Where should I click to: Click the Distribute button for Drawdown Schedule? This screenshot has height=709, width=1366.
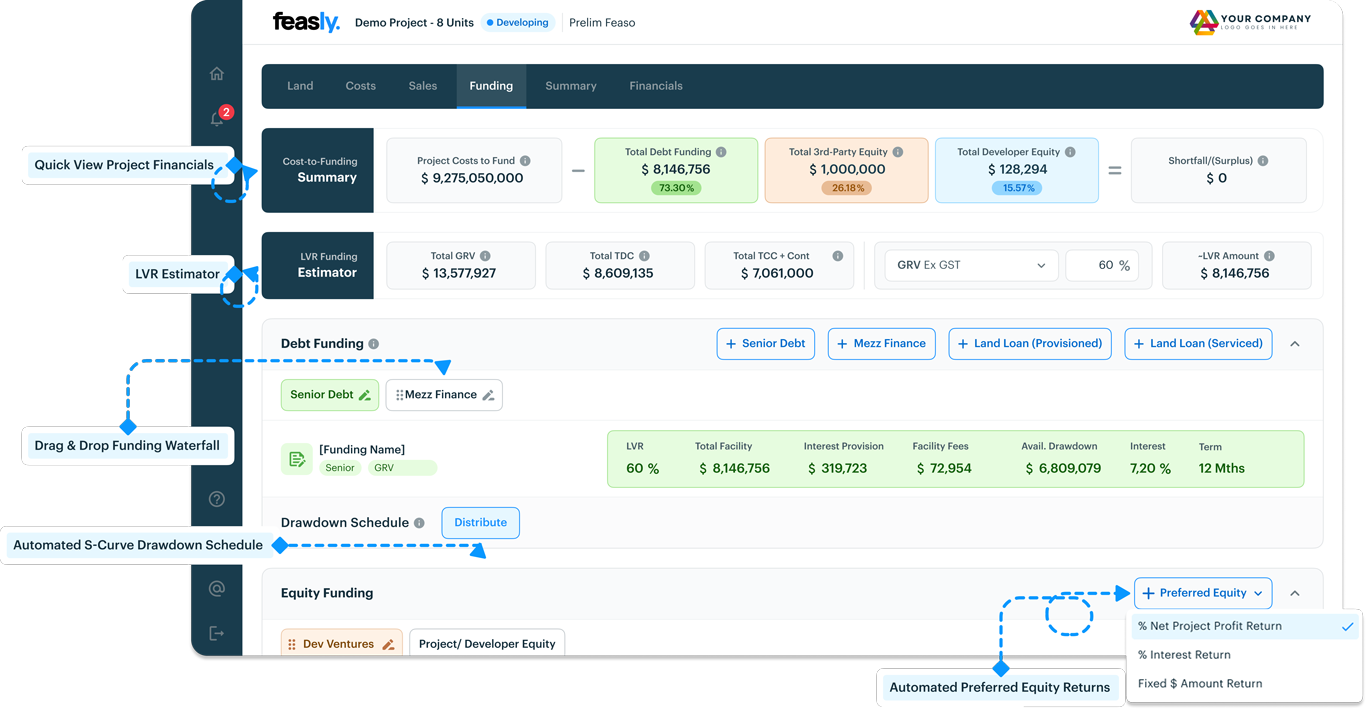[x=480, y=522]
